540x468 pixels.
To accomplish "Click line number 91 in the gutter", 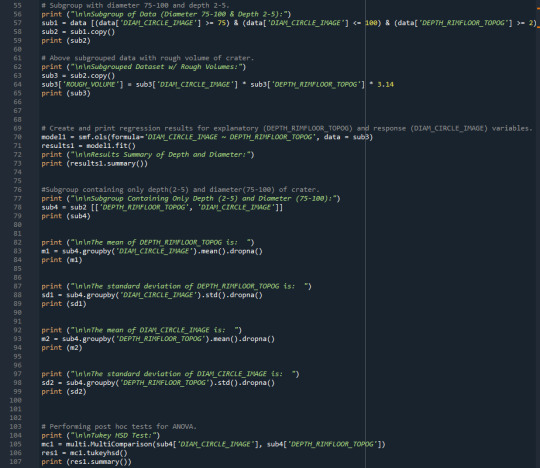I will [17, 321].
